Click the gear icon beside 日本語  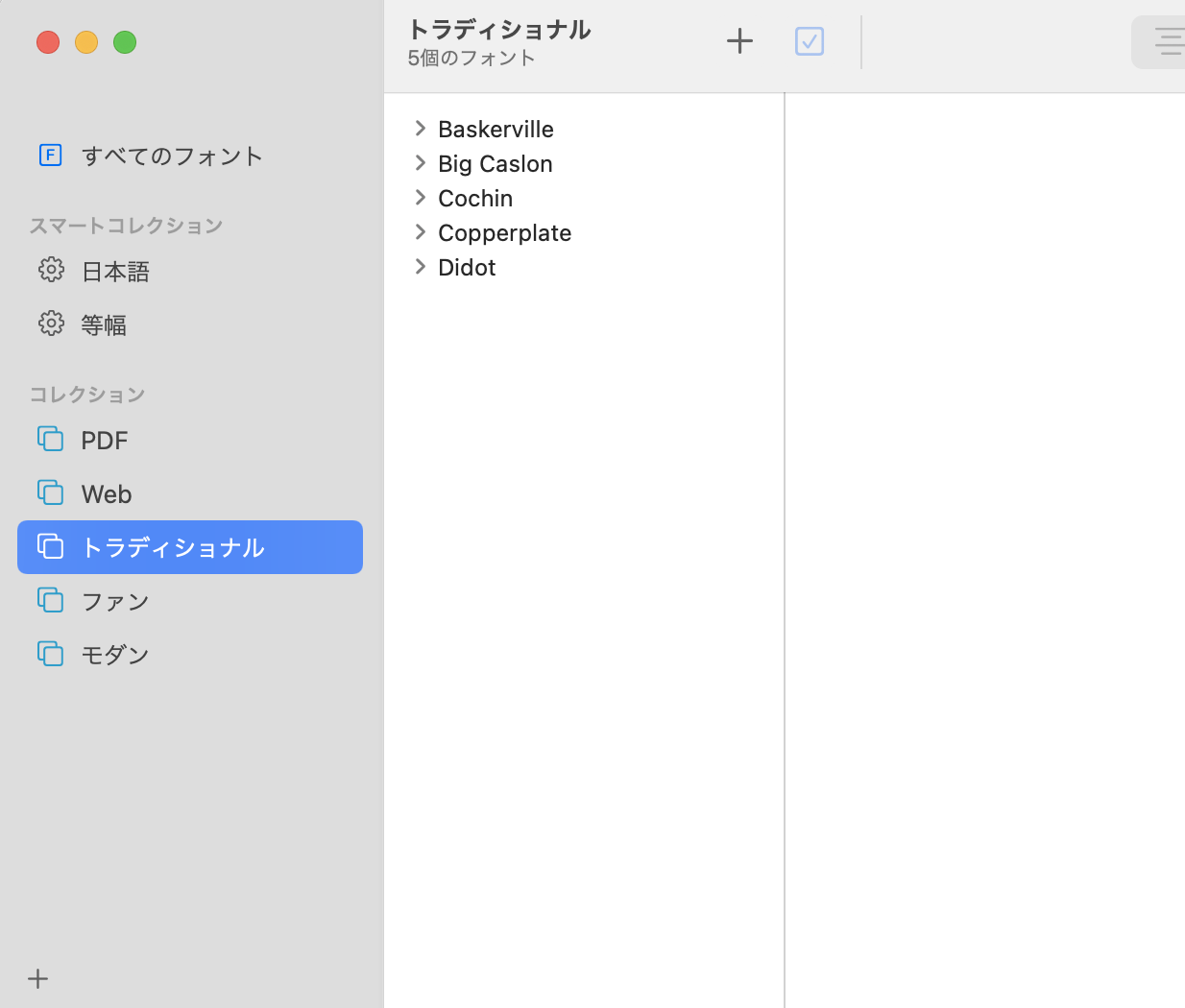click(51, 270)
